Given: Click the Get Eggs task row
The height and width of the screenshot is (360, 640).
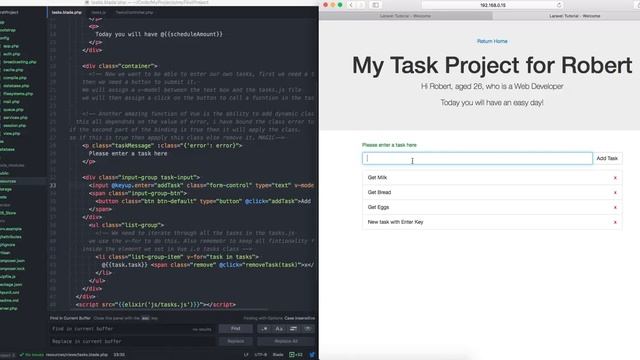Looking at the screenshot, I should pos(492,207).
